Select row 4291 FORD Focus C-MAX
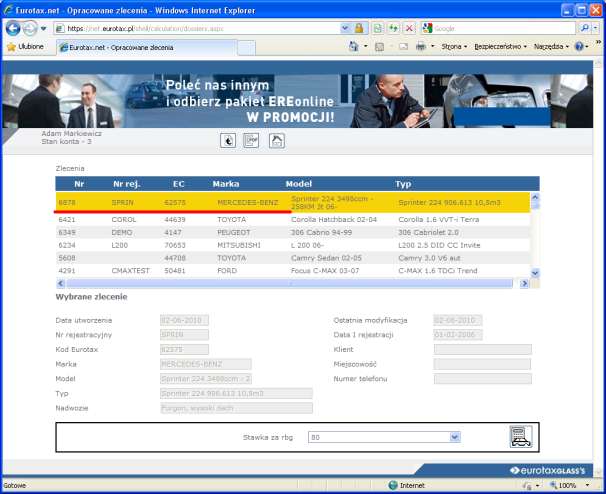This screenshot has width=606, height=494. (x=293, y=271)
